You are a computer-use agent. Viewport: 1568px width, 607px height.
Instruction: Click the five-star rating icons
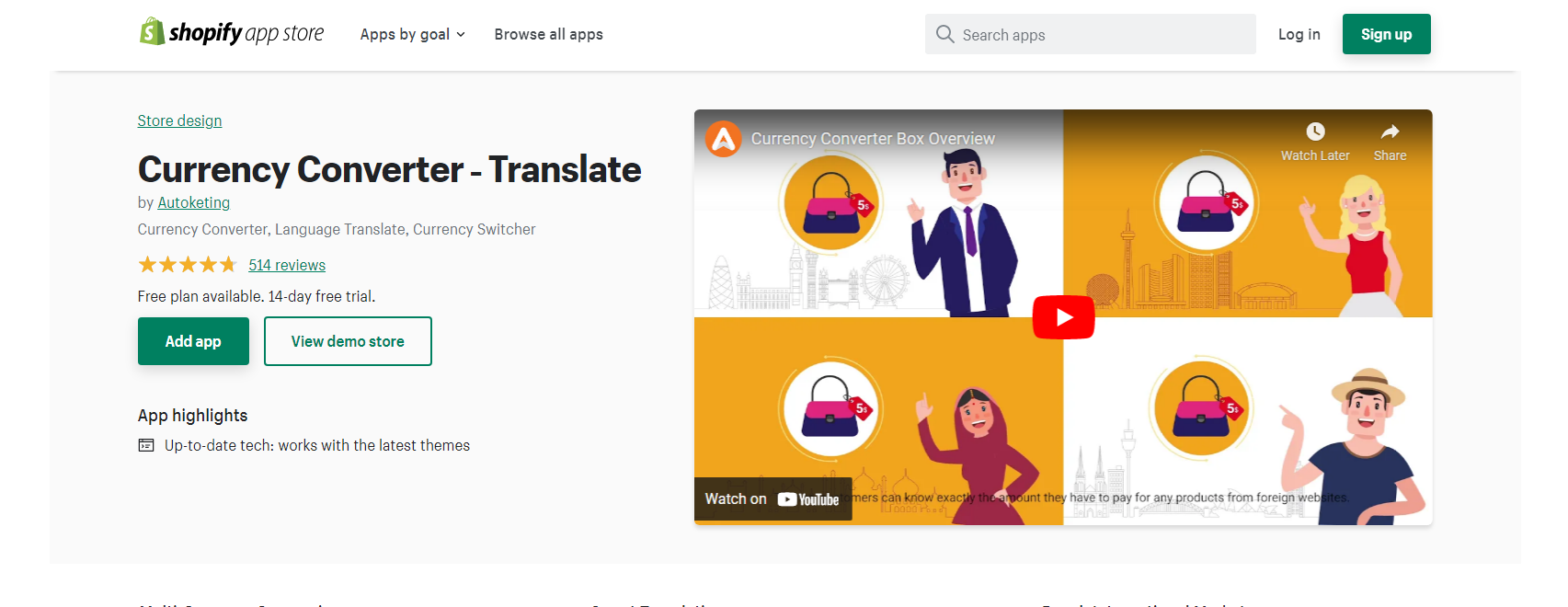pyautogui.click(x=188, y=265)
